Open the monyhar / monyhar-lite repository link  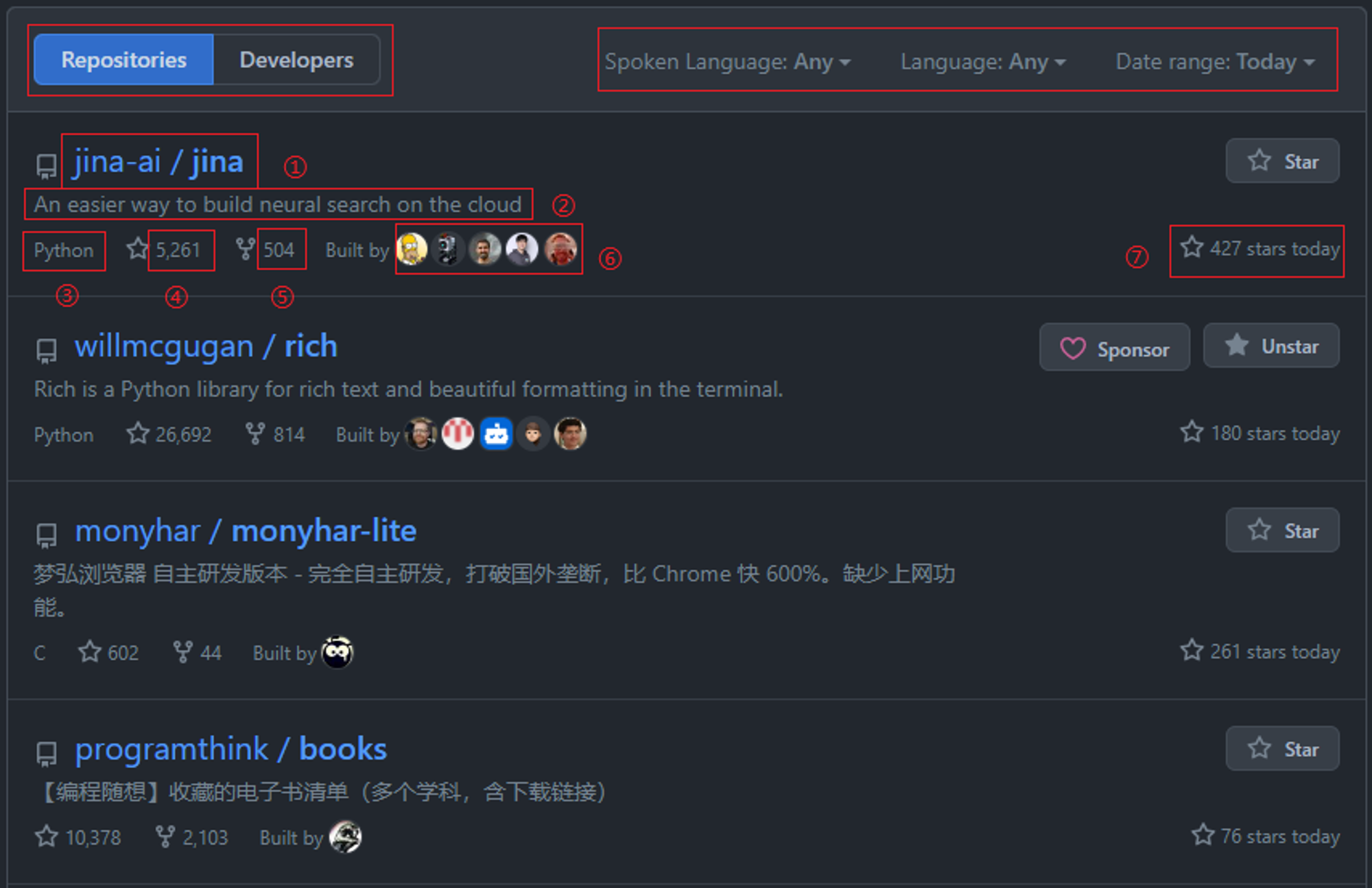246,531
